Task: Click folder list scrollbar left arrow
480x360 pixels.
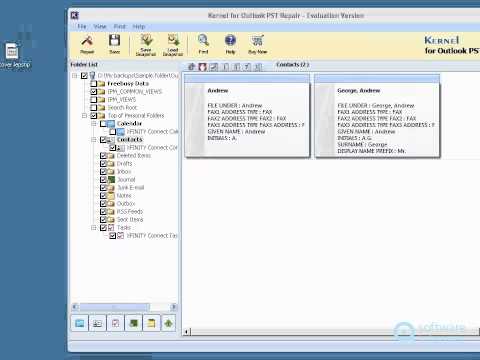Action: point(75,307)
